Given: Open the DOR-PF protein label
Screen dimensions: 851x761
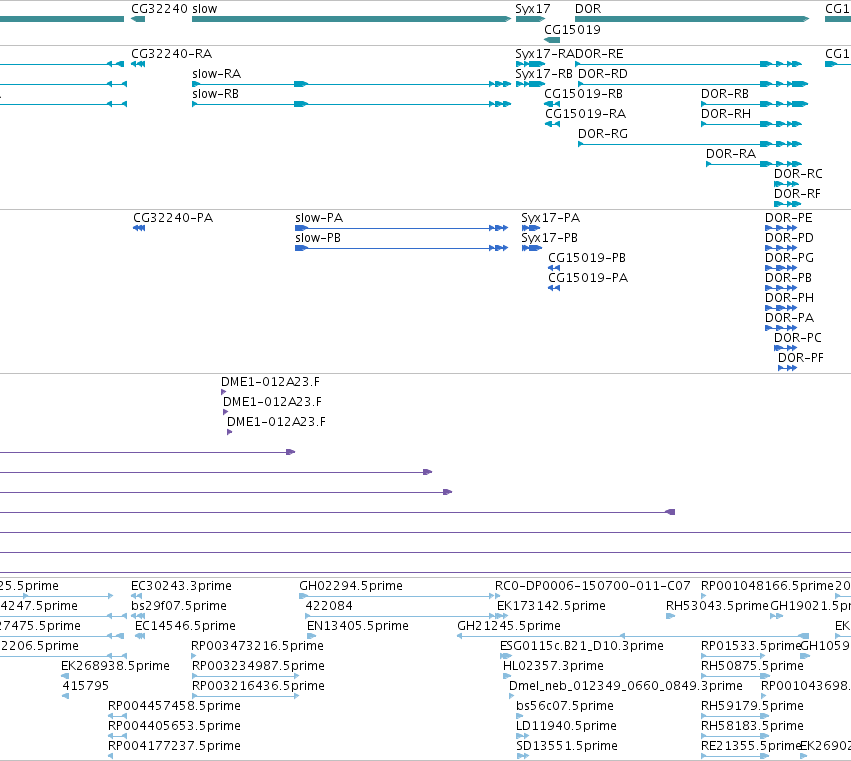Looking at the screenshot, I should click(801, 359).
